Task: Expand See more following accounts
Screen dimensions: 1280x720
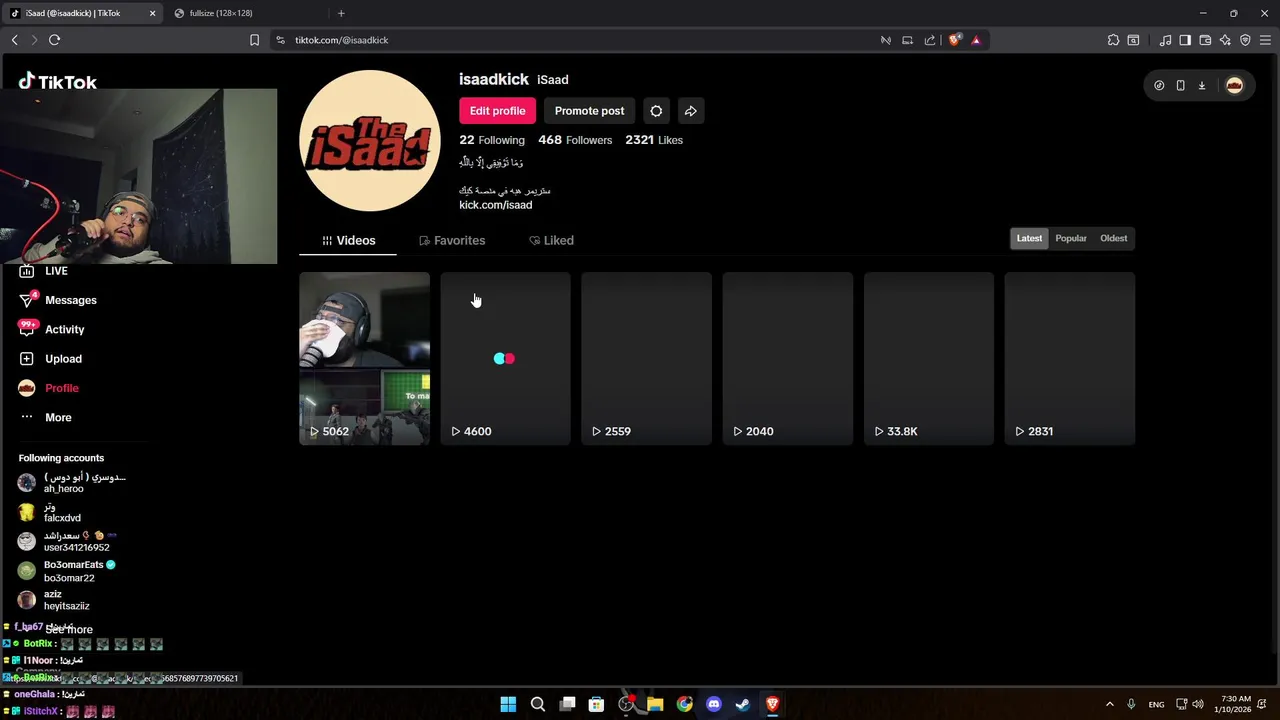Action: pyautogui.click(x=68, y=630)
